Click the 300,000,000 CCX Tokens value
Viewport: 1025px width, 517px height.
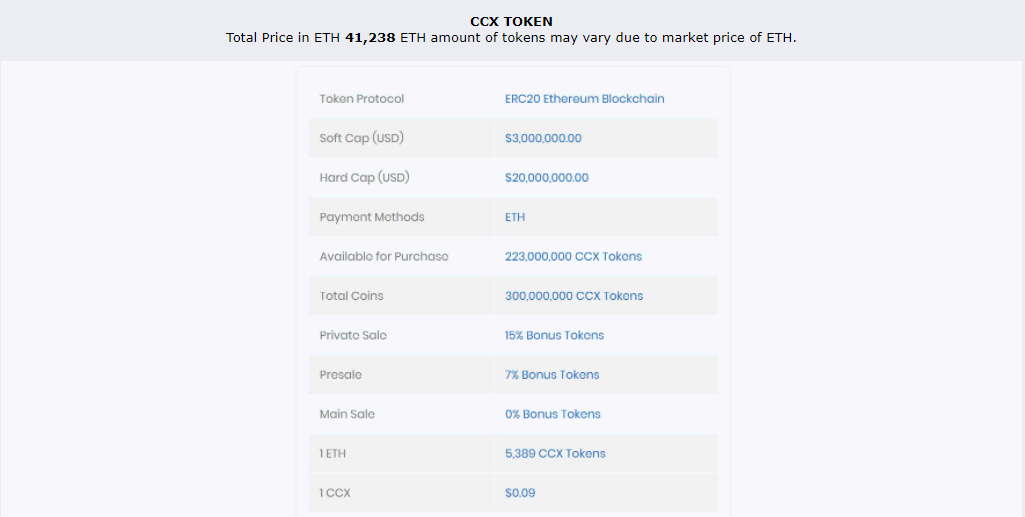[574, 296]
